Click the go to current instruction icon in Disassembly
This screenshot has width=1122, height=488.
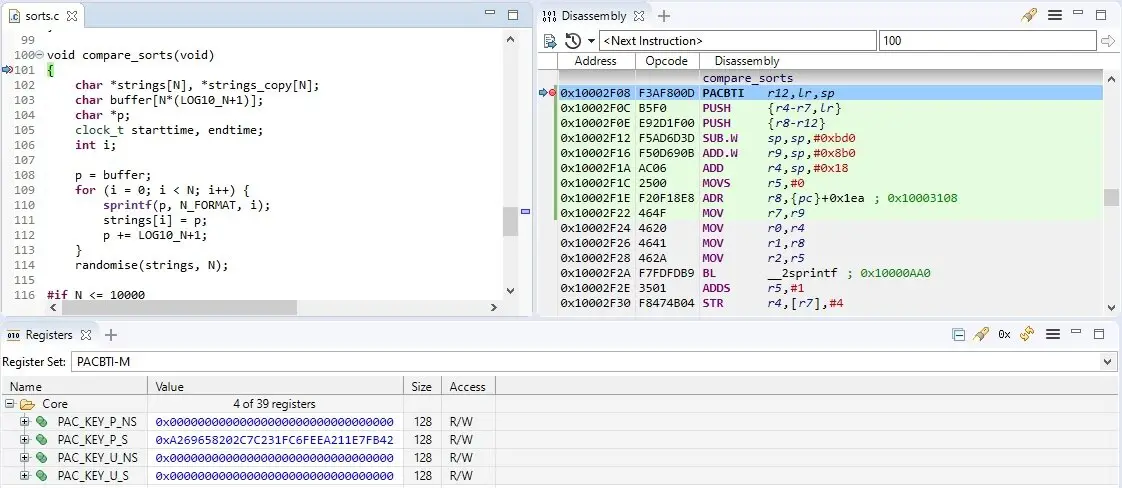pyautogui.click(x=550, y=41)
